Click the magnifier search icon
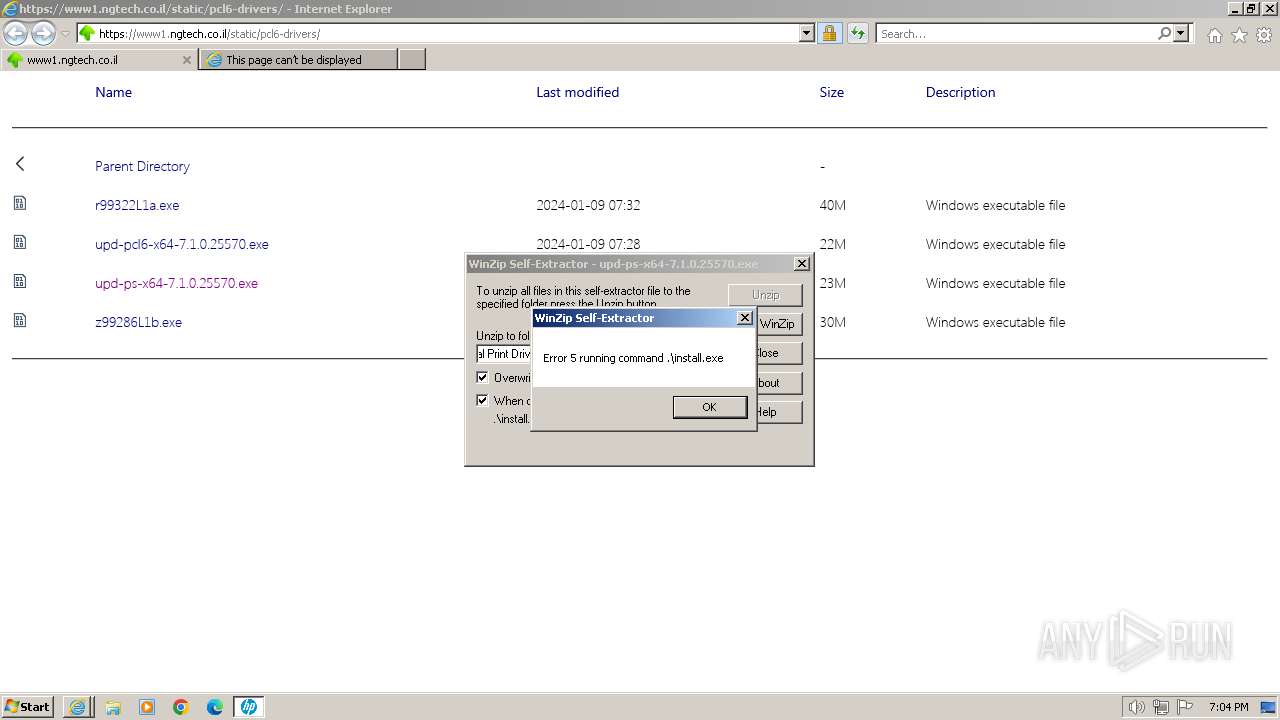1280x720 pixels. [1164, 34]
